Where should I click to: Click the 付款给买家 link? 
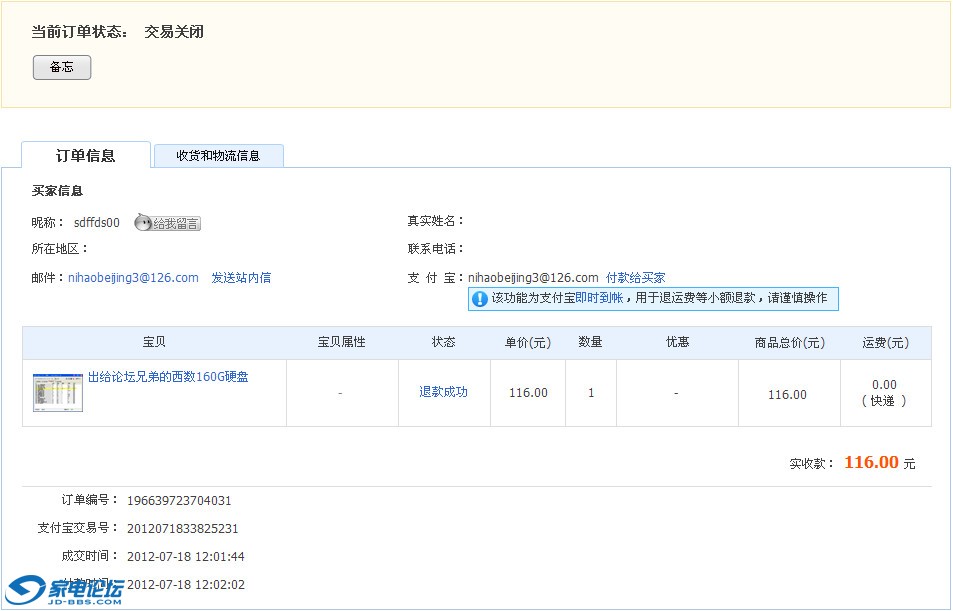635,278
